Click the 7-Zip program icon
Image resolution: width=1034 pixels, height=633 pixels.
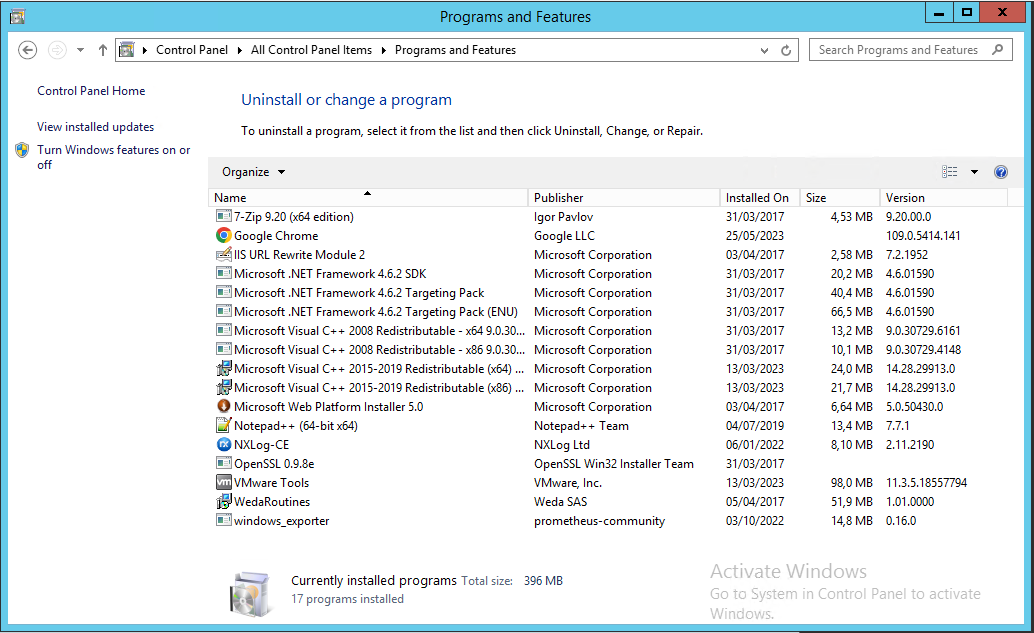point(224,216)
